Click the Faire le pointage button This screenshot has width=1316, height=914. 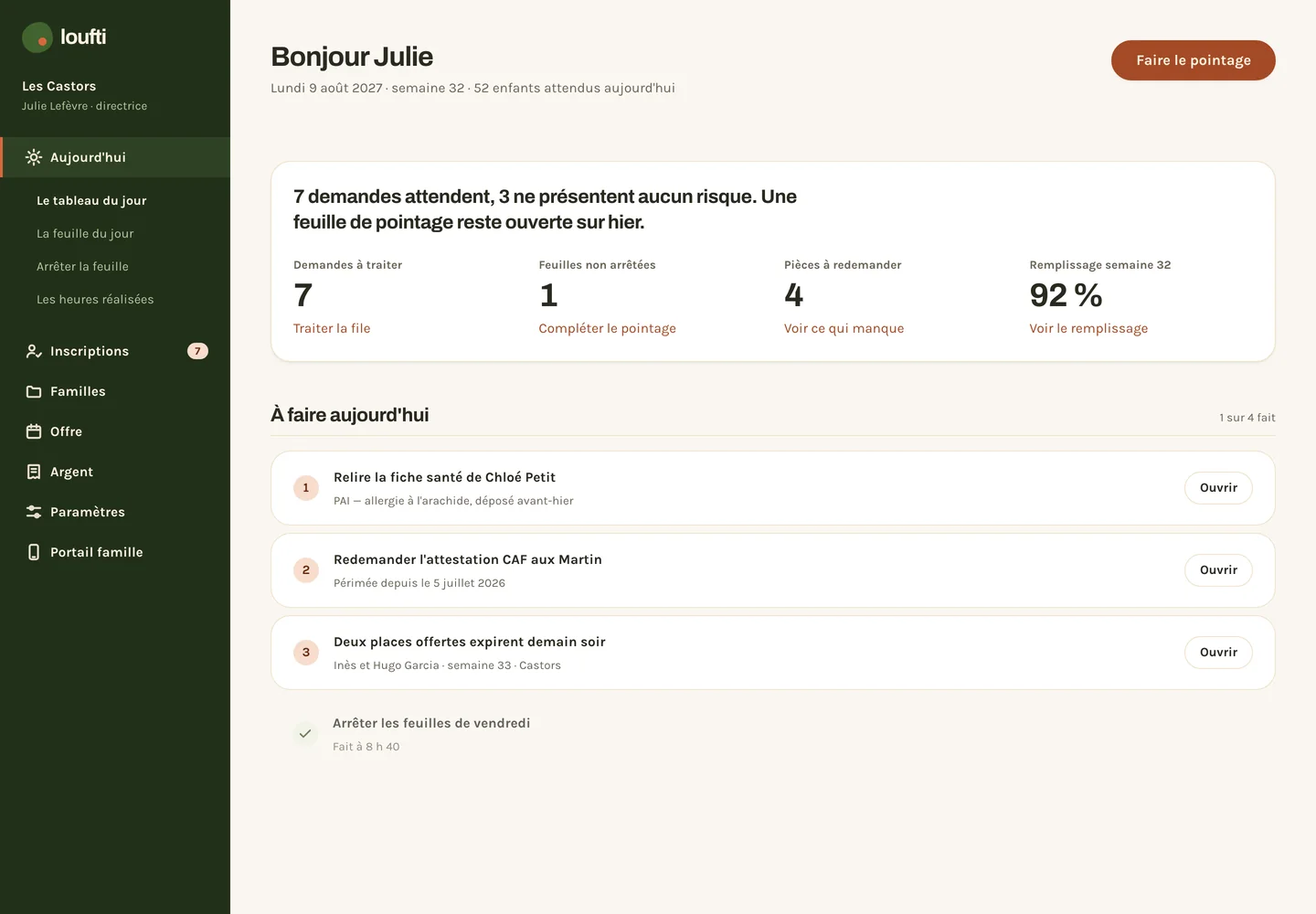pos(1194,60)
